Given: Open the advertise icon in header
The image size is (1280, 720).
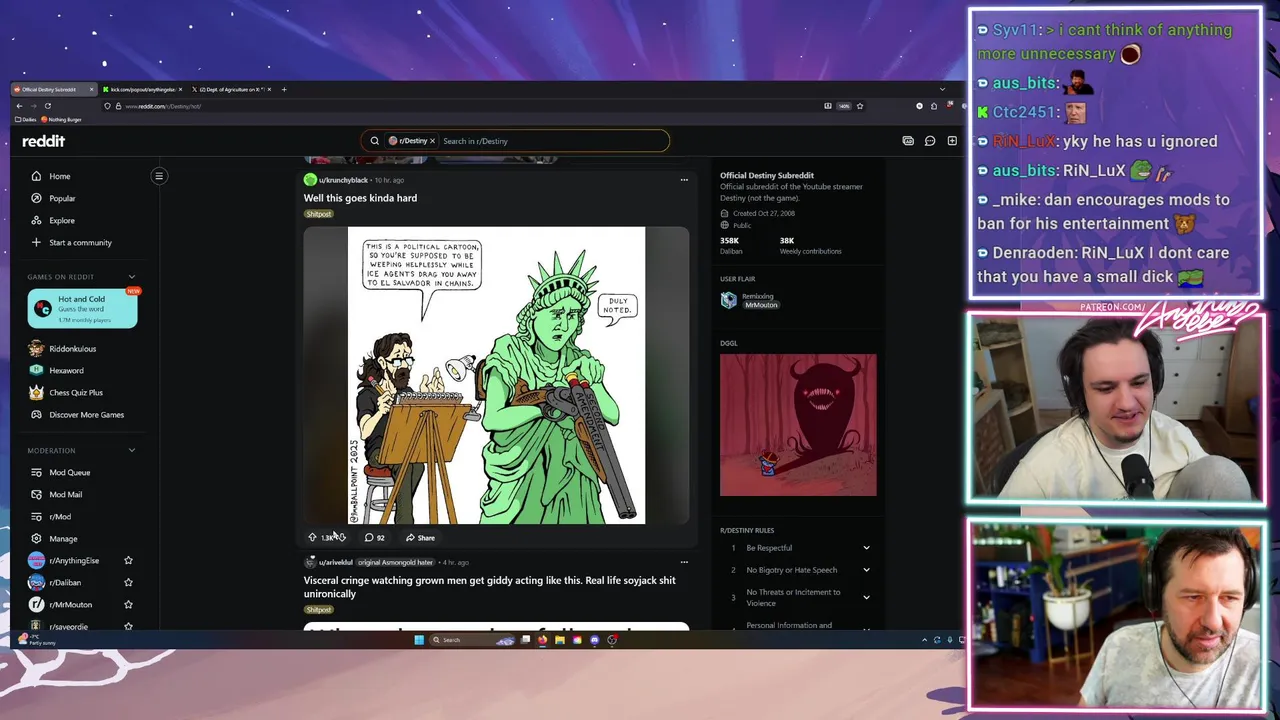Looking at the screenshot, I should coord(907,141).
